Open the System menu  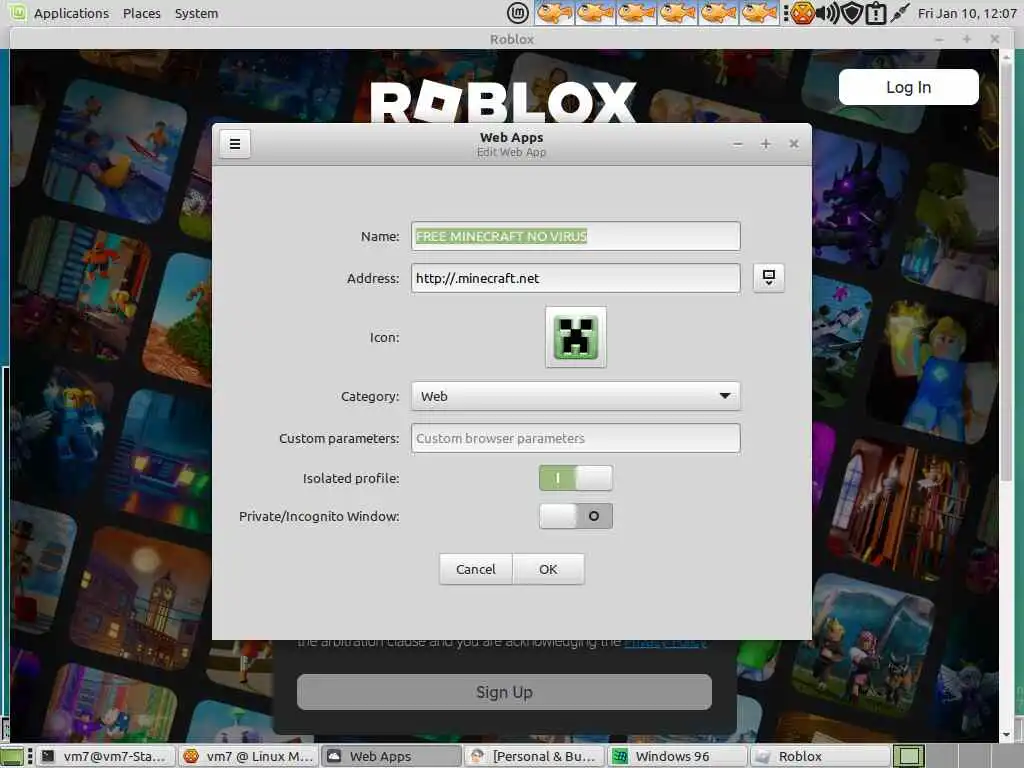coord(197,14)
